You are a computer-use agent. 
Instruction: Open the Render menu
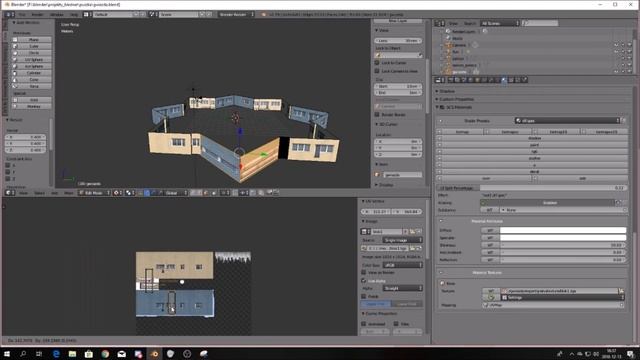38,14
